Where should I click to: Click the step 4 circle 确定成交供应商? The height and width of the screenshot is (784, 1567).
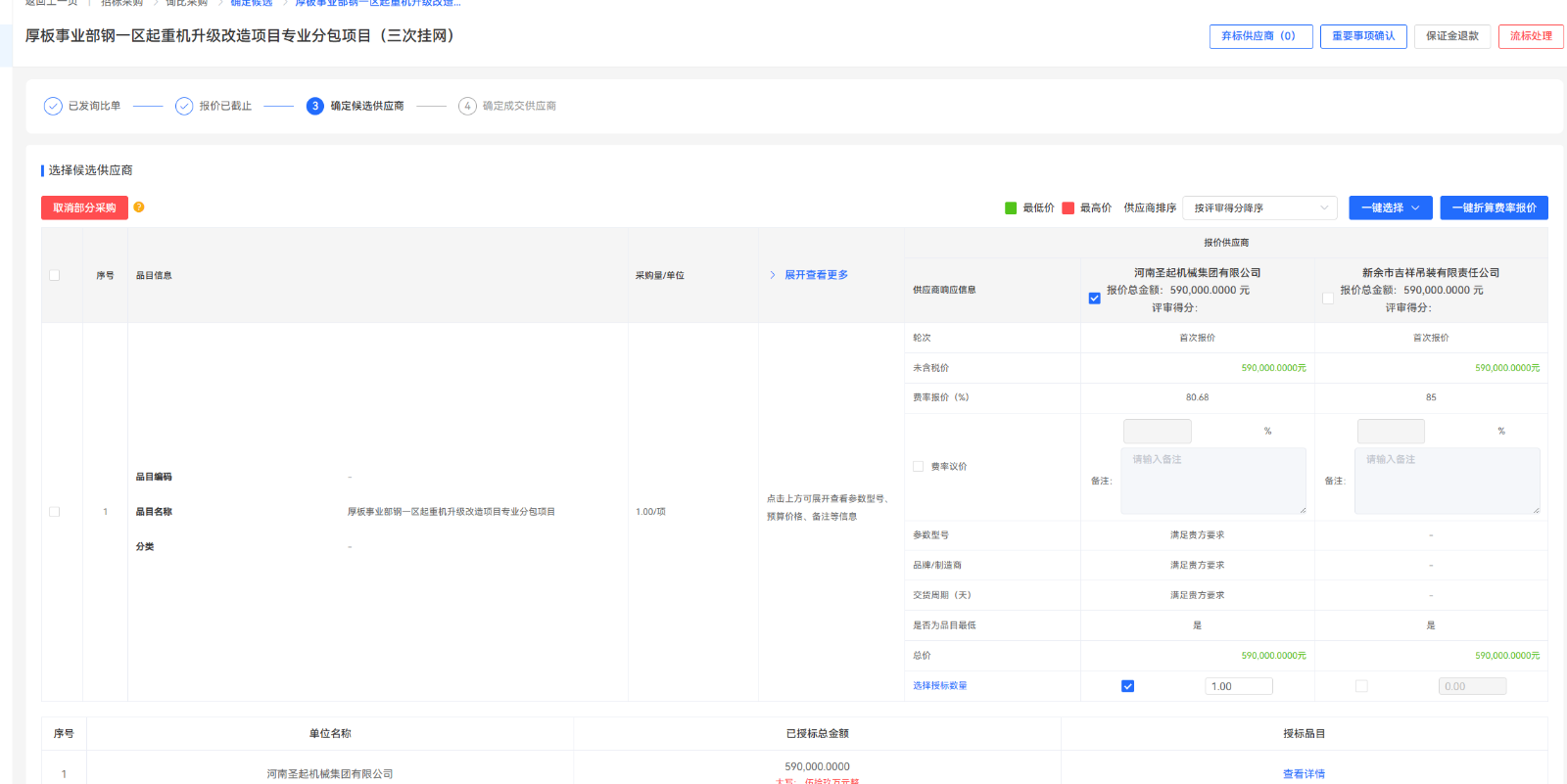pyautogui.click(x=467, y=106)
